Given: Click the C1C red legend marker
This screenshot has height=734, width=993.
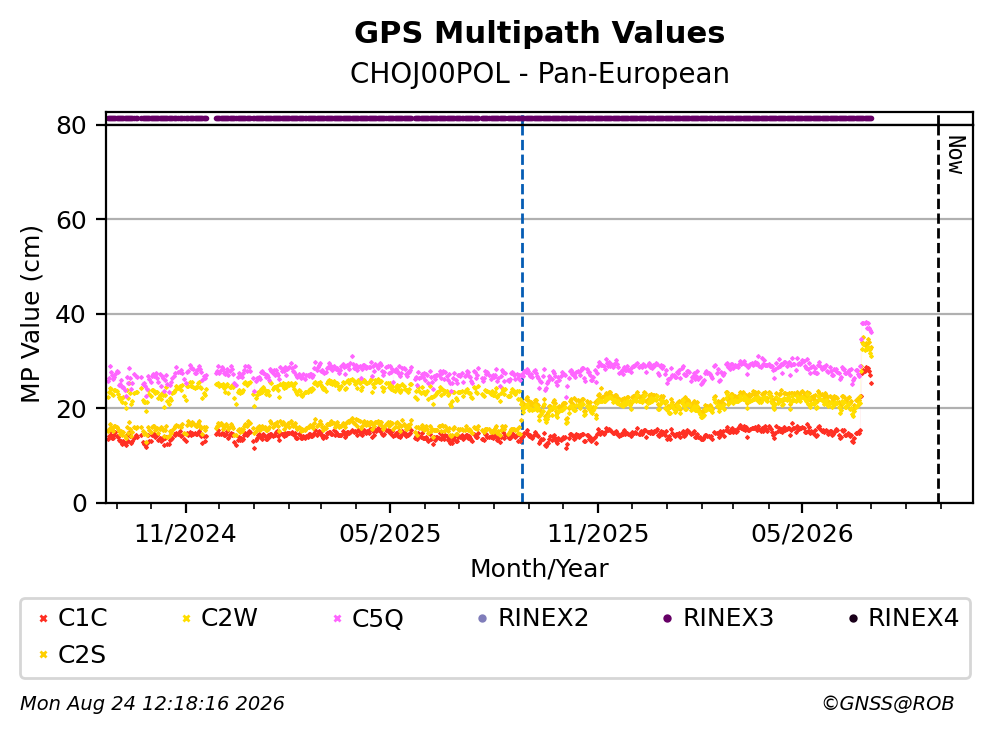Looking at the screenshot, I should click(x=43, y=618).
